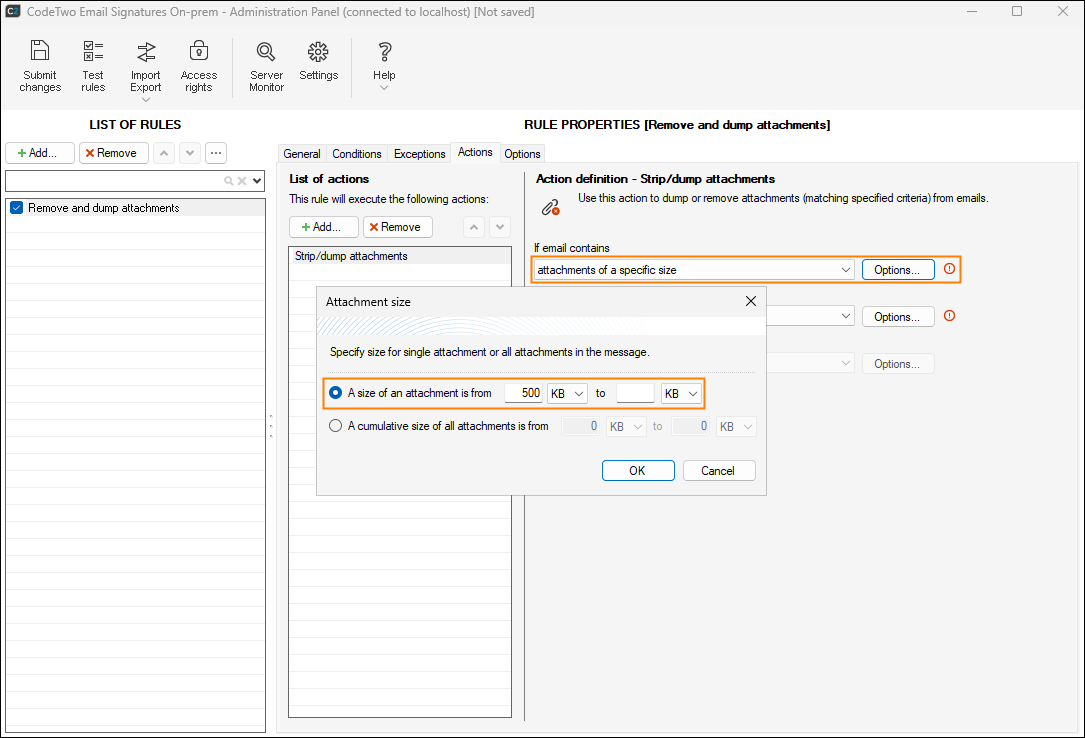1085x738 pixels.
Task: Click the empty 'to' size input field
Action: [x=635, y=394]
